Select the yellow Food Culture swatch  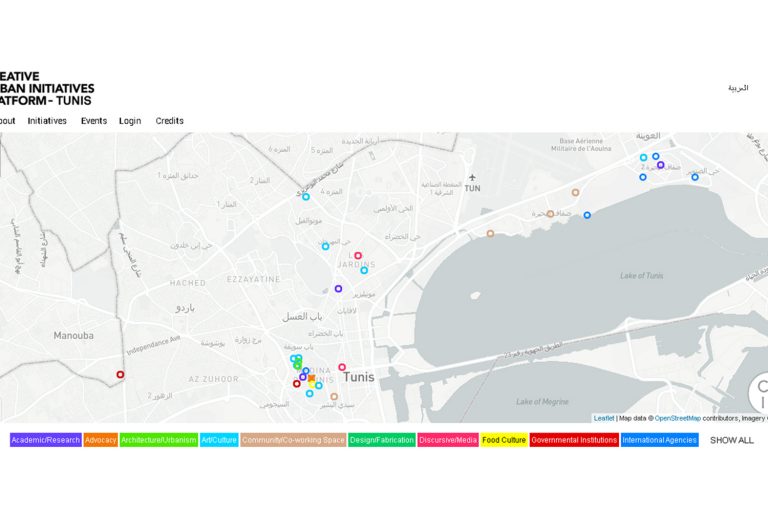coord(504,440)
